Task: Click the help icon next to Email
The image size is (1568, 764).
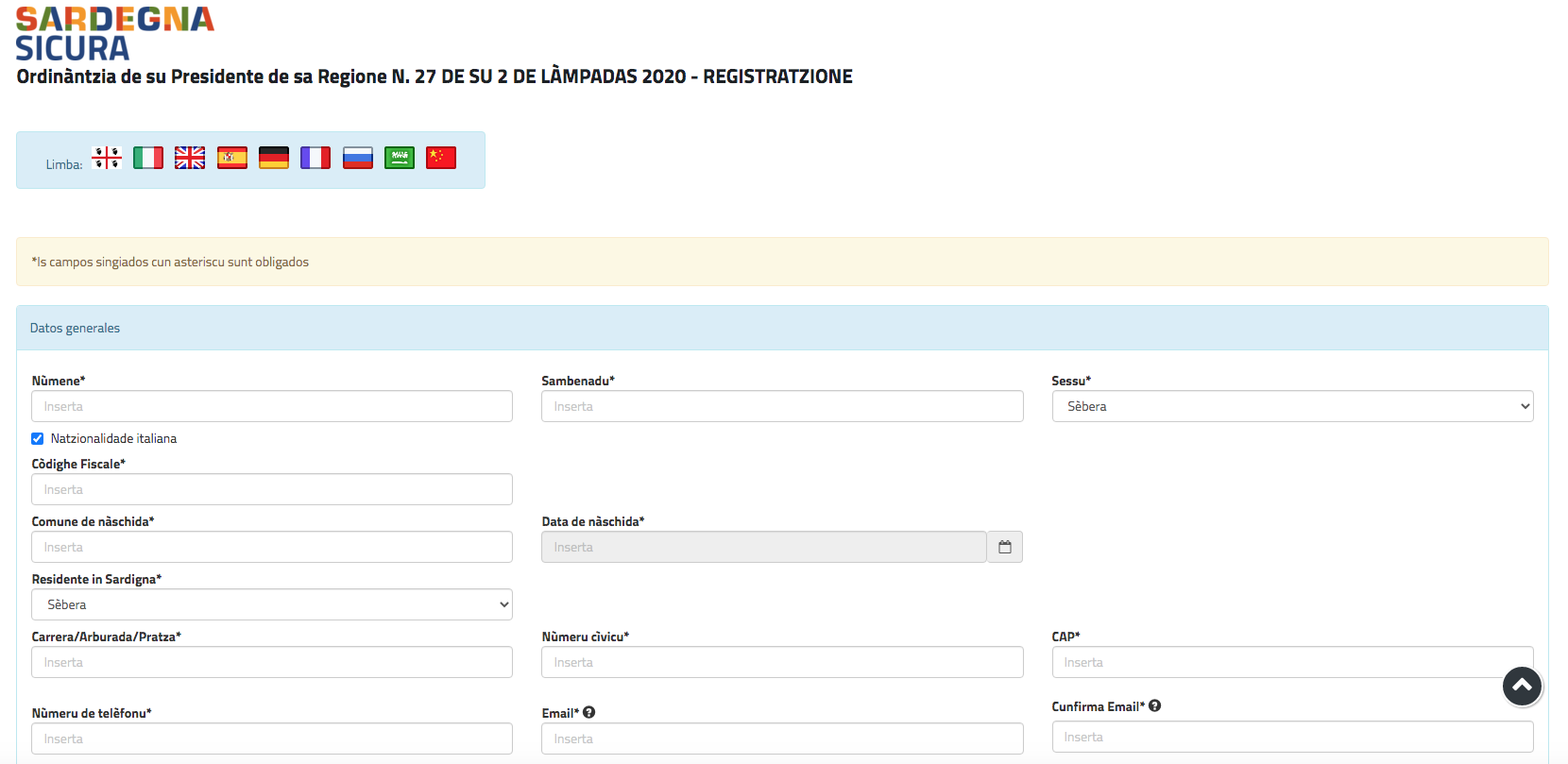Action: pyautogui.click(x=589, y=713)
